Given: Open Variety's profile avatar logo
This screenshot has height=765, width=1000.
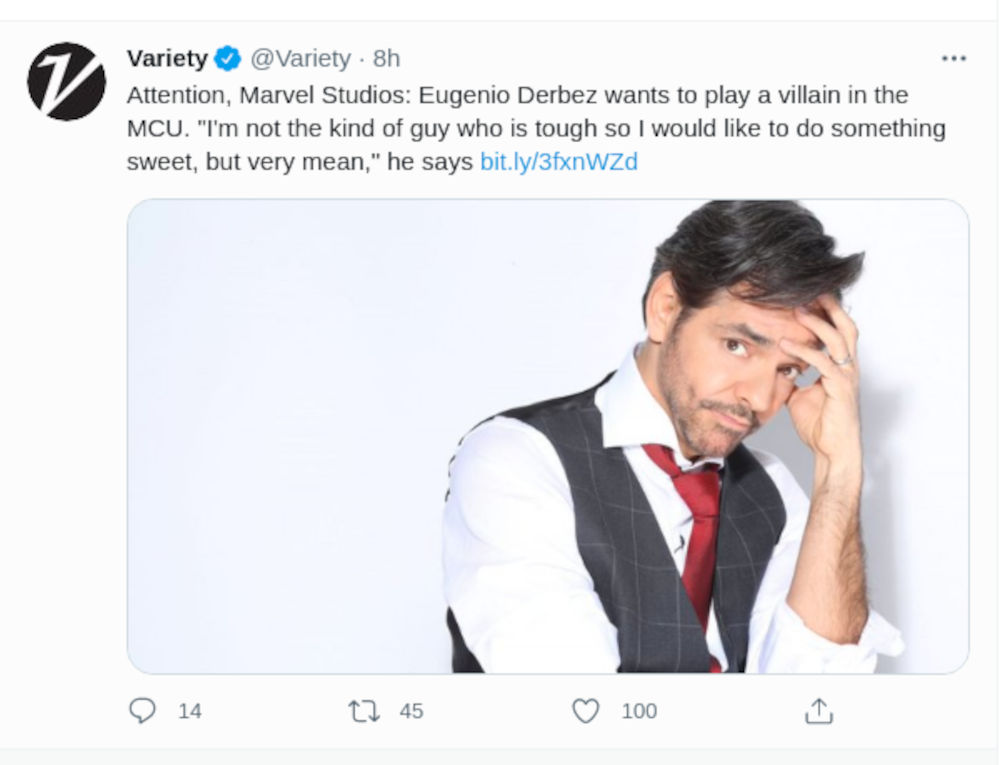Looking at the screenshot, I should [x=66, y=82].
